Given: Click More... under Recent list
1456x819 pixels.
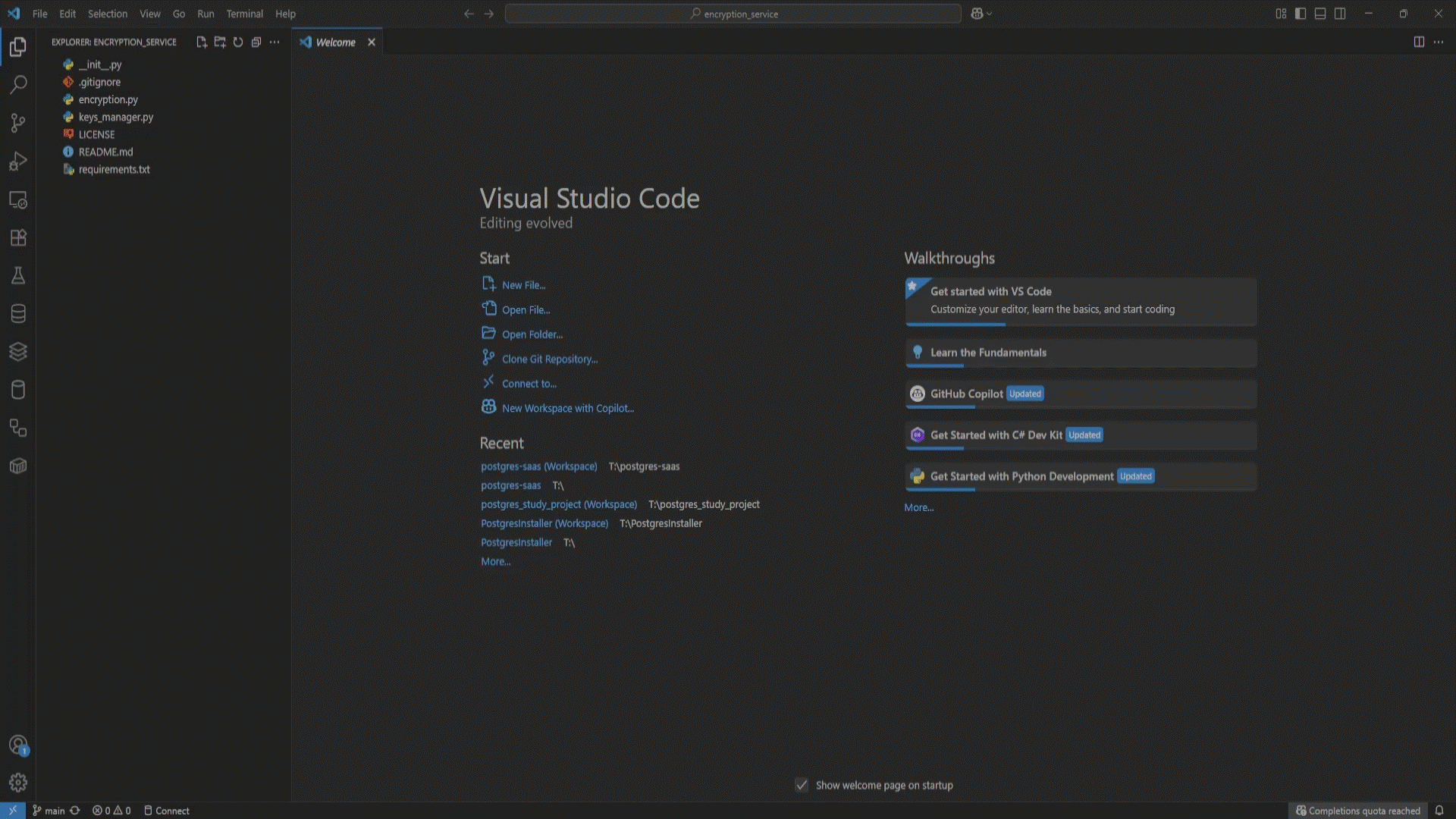Looking at the screenshot, I should point(496,562).
